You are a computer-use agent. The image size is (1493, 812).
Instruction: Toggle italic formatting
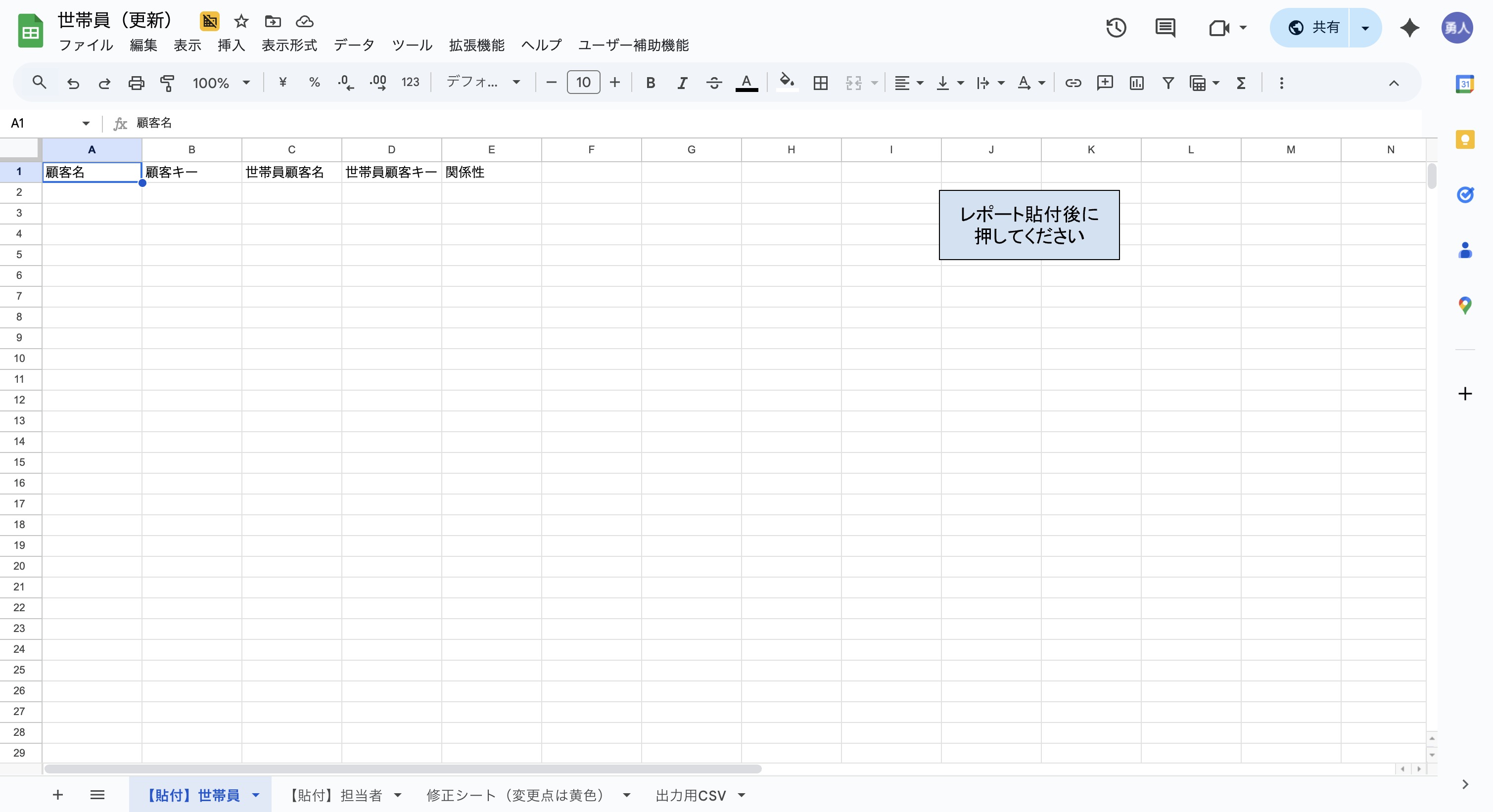pyautogui.click(x=682, y=83)
